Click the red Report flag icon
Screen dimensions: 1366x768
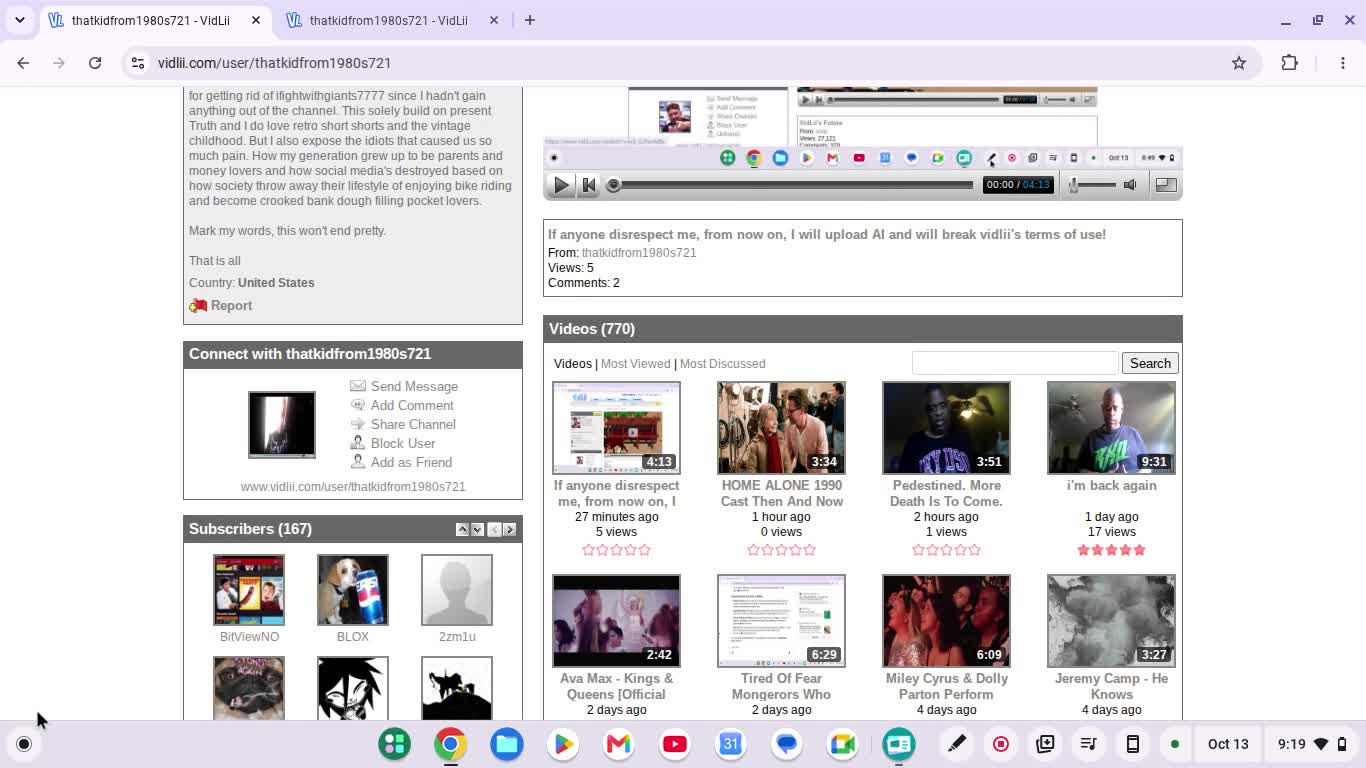click(x=198, y=306)
